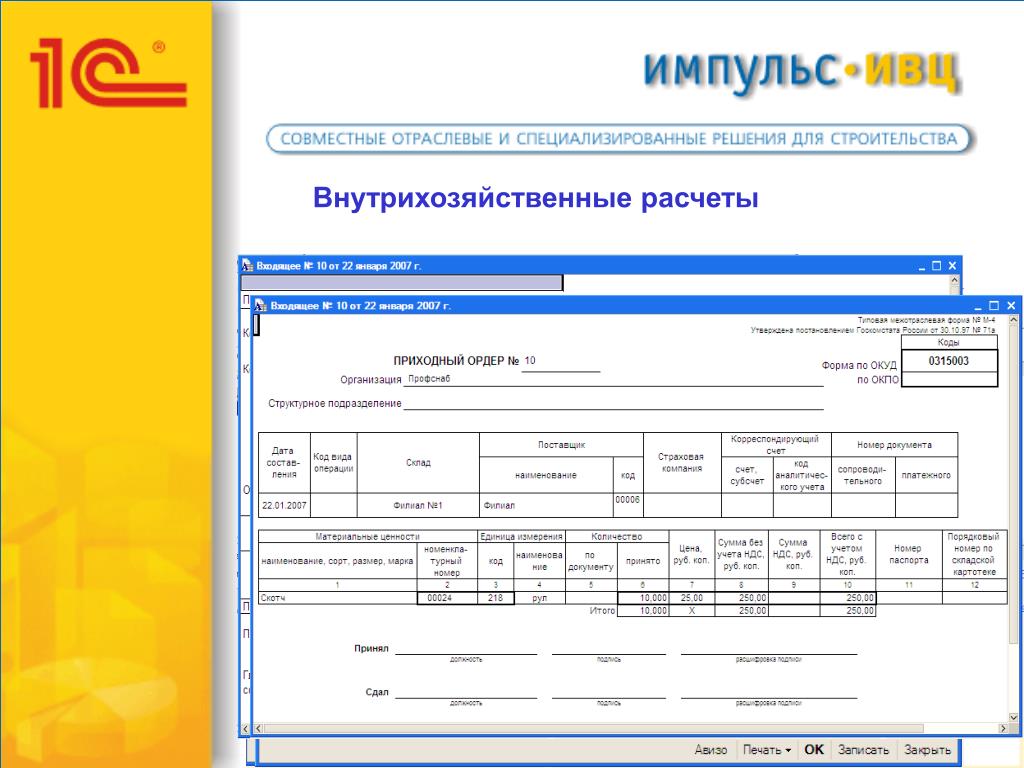
Task: Click the Принял label
Action: click(x=371, y=648)
